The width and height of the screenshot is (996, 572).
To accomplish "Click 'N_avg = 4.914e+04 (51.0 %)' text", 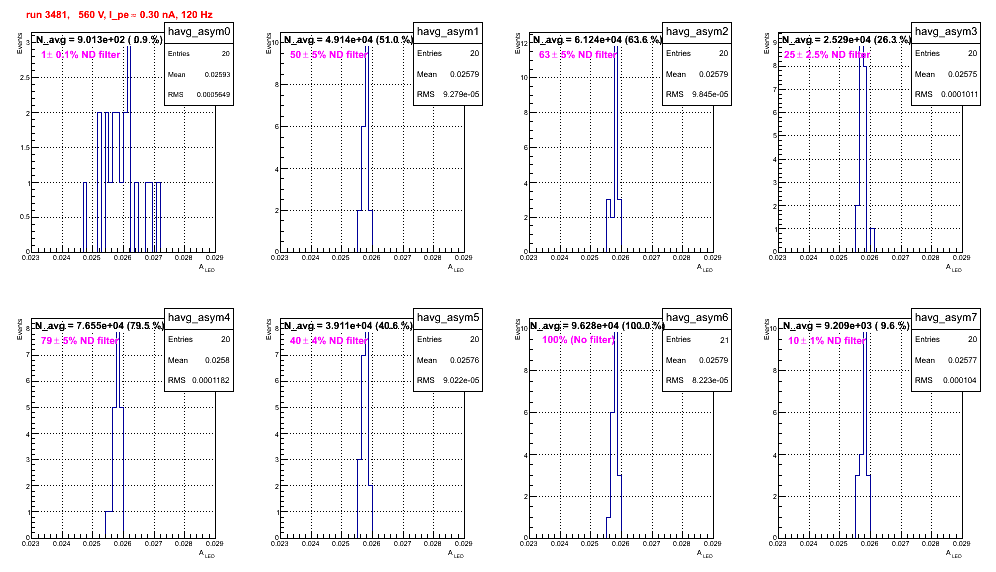I will pyautogui.click(x=348, y=39).
